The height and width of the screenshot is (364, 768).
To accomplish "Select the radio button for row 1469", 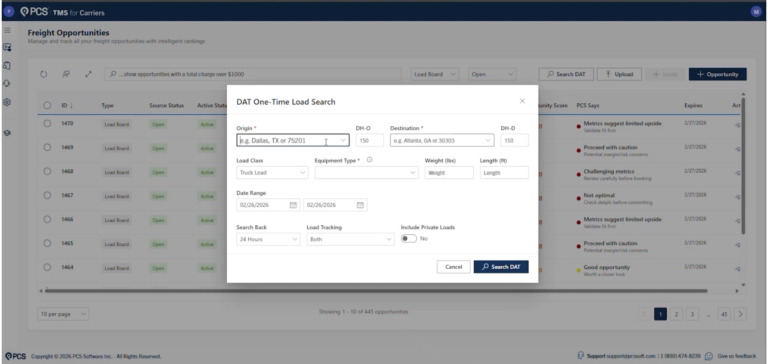I will [x=47, y=147].
